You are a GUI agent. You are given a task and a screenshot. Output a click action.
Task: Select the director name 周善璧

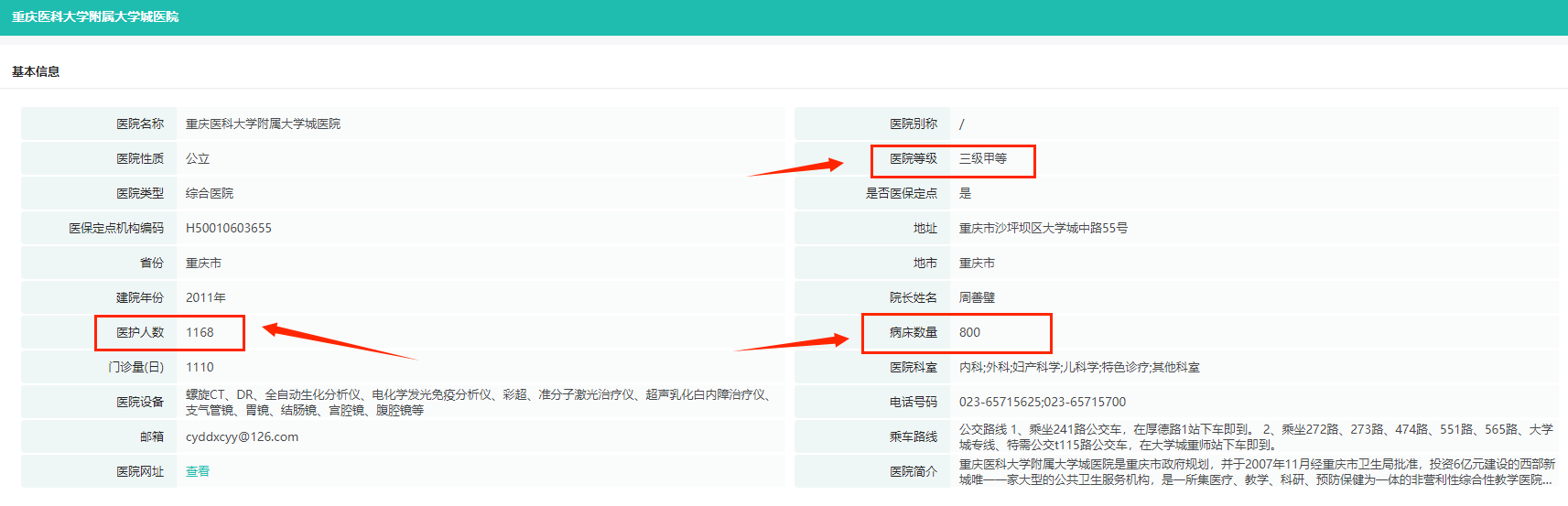pos(977,297)
